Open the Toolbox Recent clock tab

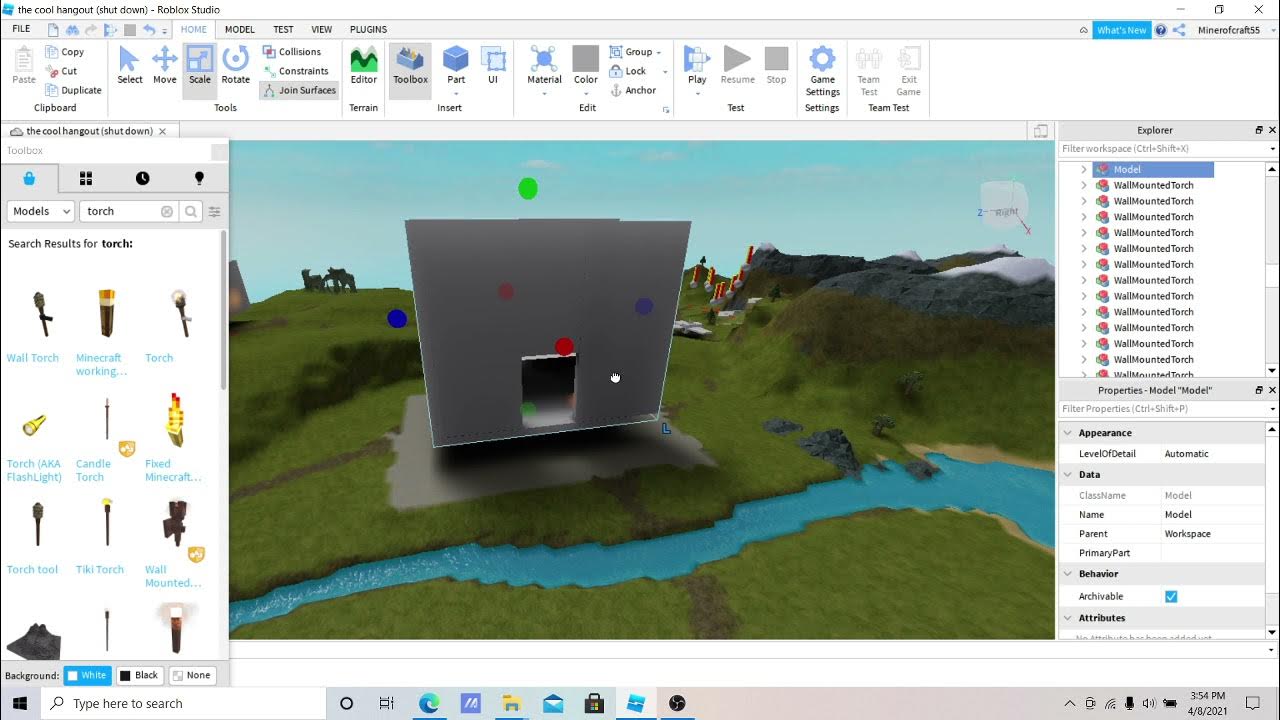coord(143,178)
